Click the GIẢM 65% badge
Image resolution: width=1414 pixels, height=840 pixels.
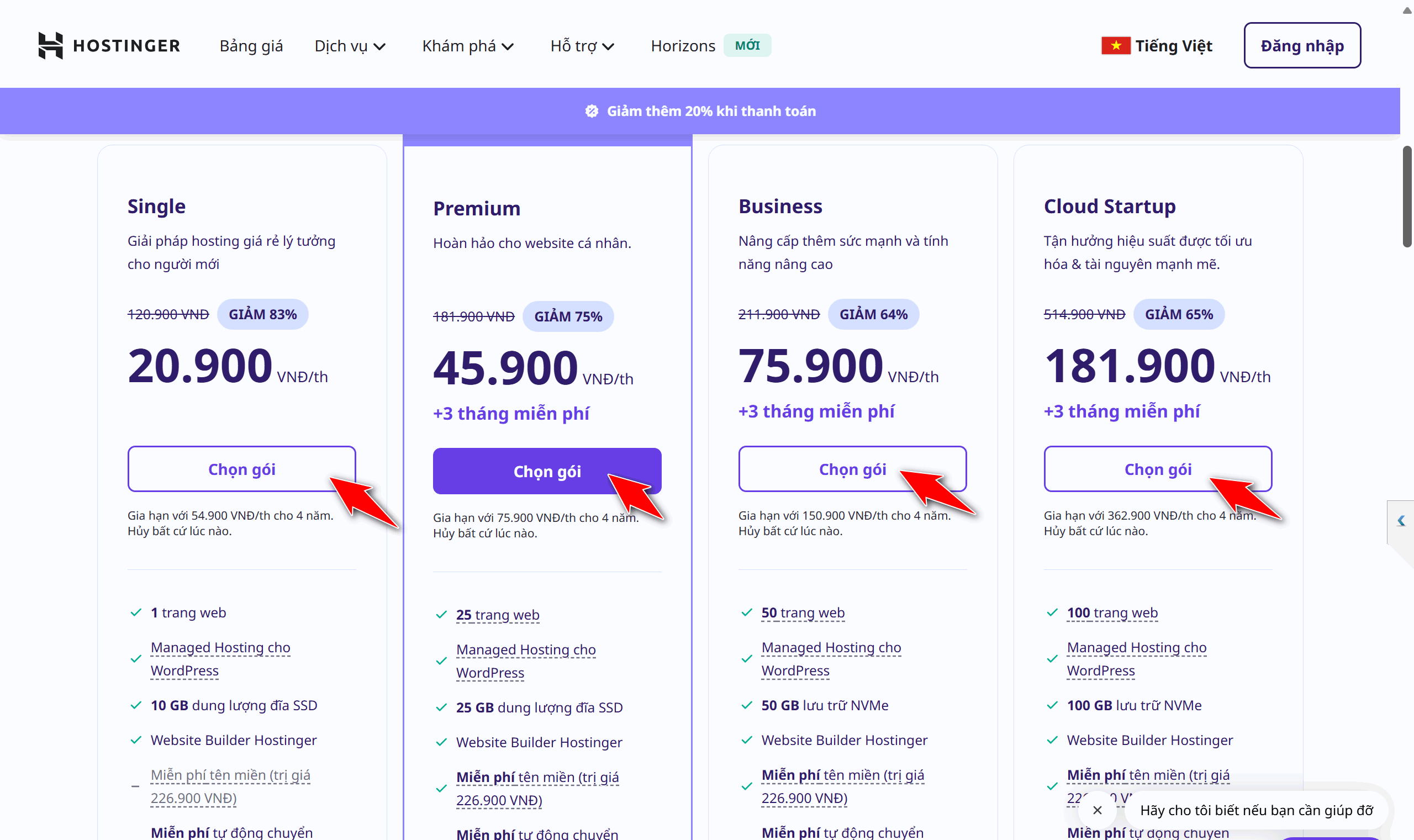click(x=1179, y=314)
